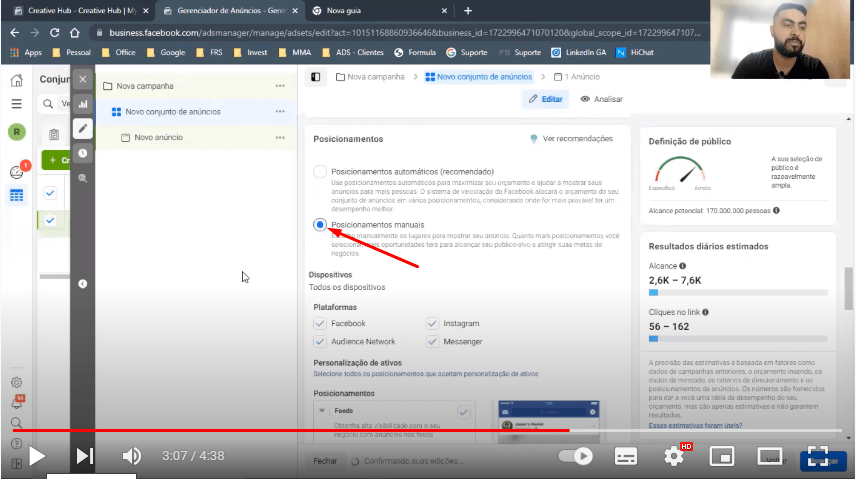The image size is (856, 479).
Task: Select Novo anúncio in the tree
Action: [x=158, y=137]
